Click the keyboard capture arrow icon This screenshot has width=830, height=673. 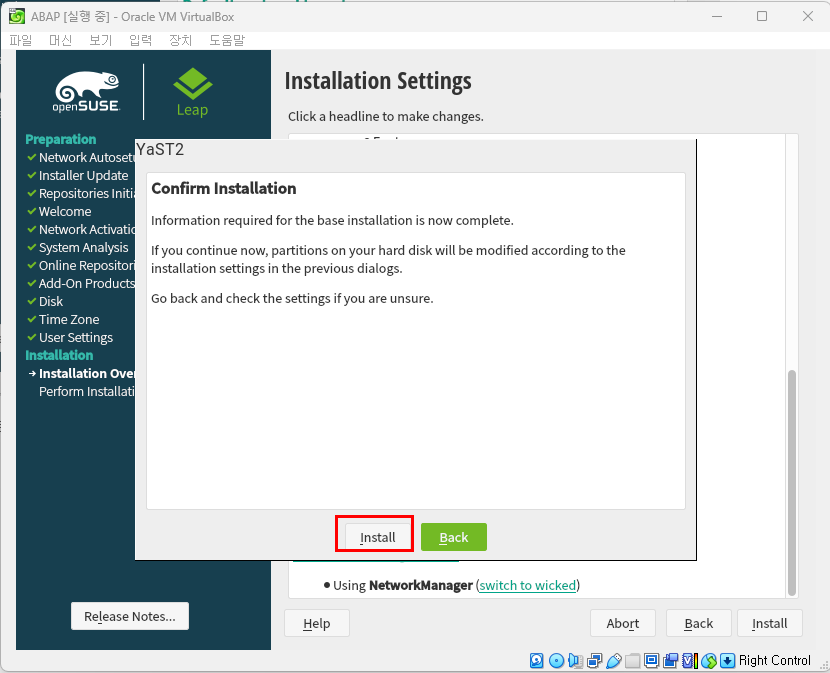(728, 660)
